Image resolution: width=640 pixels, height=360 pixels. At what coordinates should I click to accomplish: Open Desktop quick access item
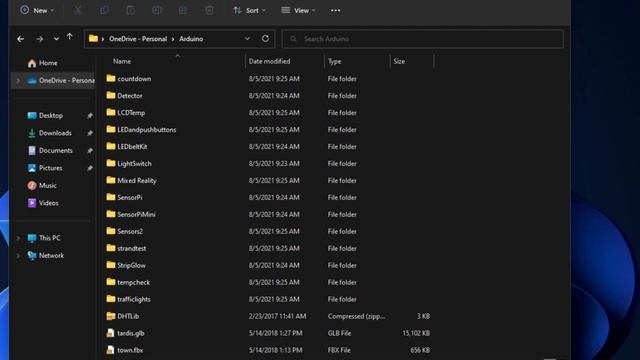coord(45,116)
